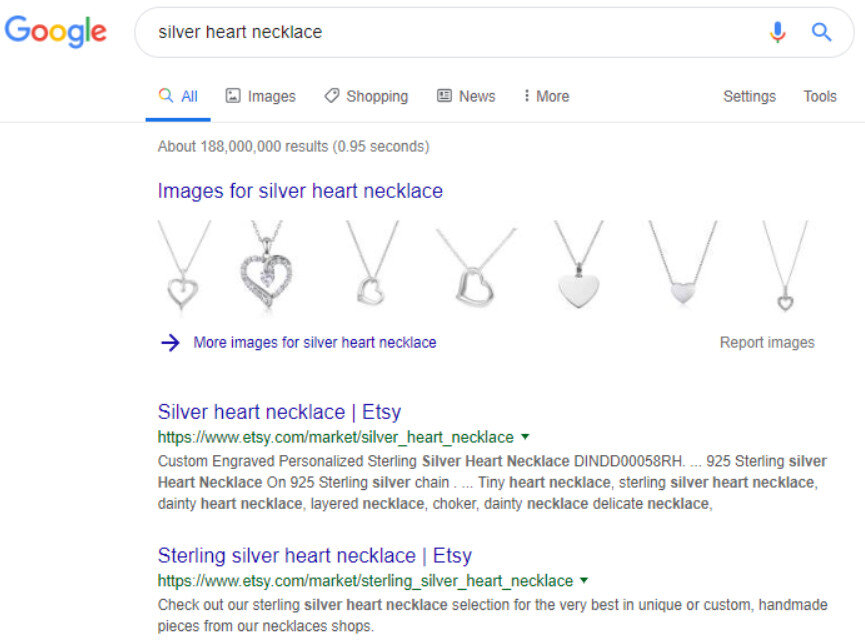Click the News newspaper icon
Image resolution: width=865 pixels, height=643 pixels.
(x=444, y=95)
